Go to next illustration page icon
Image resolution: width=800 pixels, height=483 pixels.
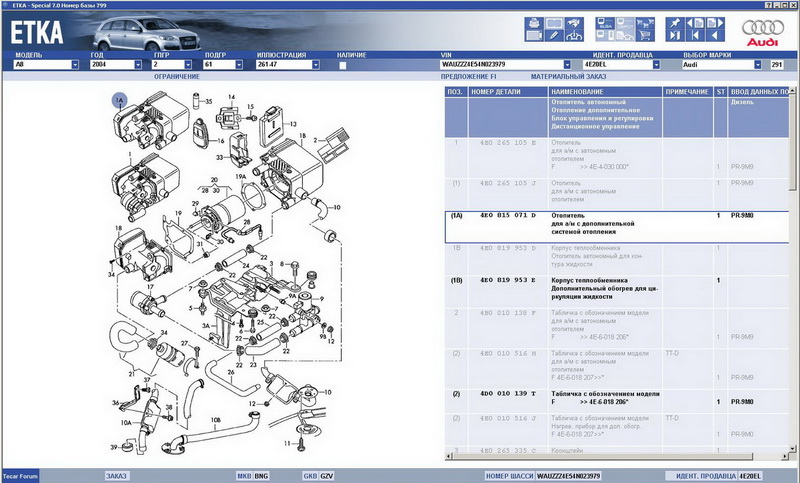[x=715, y=23]
